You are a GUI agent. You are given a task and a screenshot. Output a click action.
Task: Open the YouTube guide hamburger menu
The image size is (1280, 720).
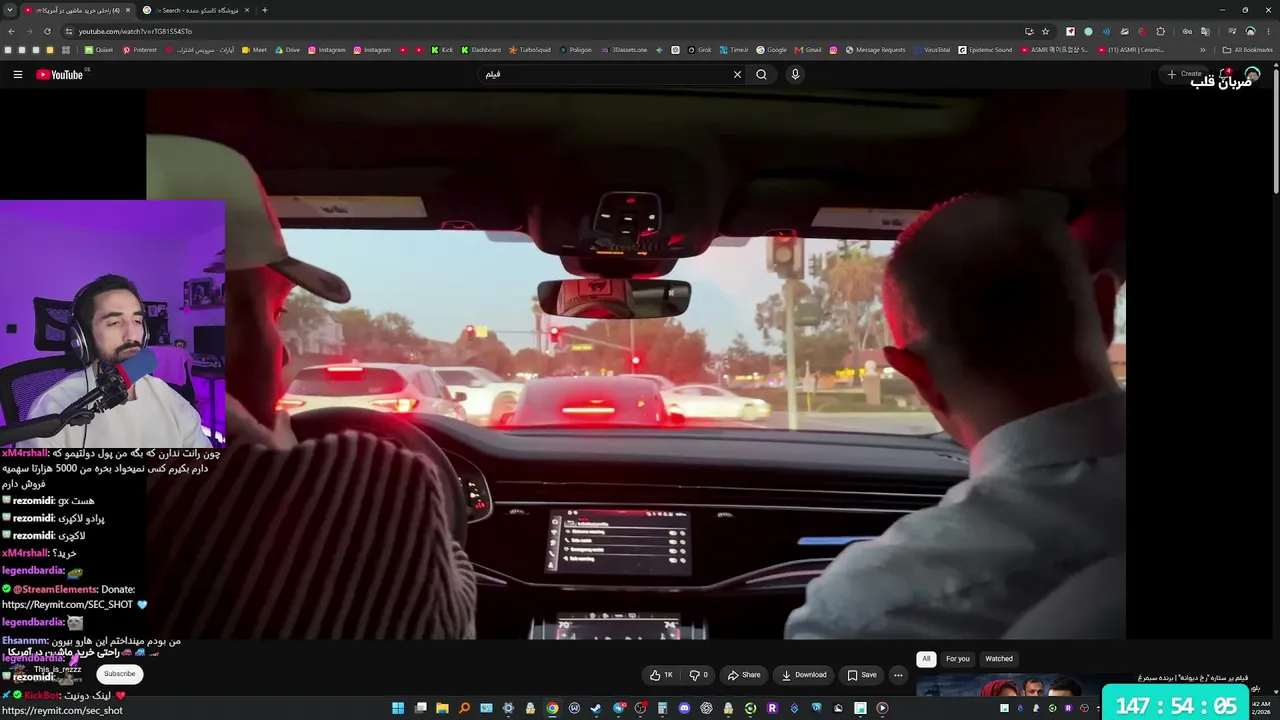[x=17, y=75]
